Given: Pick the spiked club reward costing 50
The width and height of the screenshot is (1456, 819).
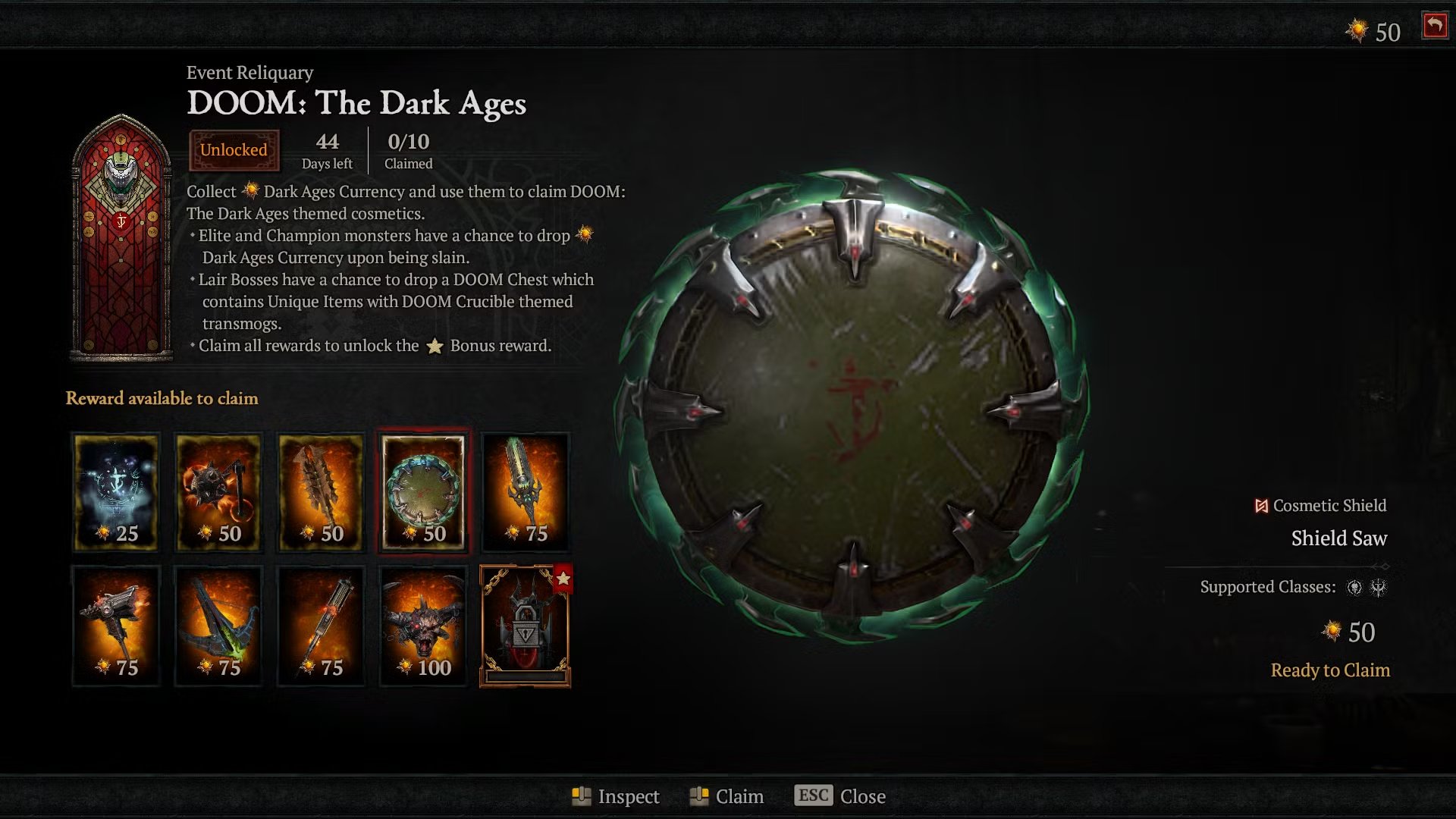Looking at the screenshot, I should (321, 491).
